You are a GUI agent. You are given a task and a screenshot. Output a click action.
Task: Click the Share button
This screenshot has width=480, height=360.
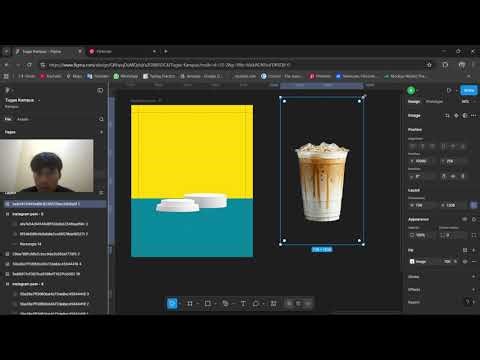coord(469,90)
